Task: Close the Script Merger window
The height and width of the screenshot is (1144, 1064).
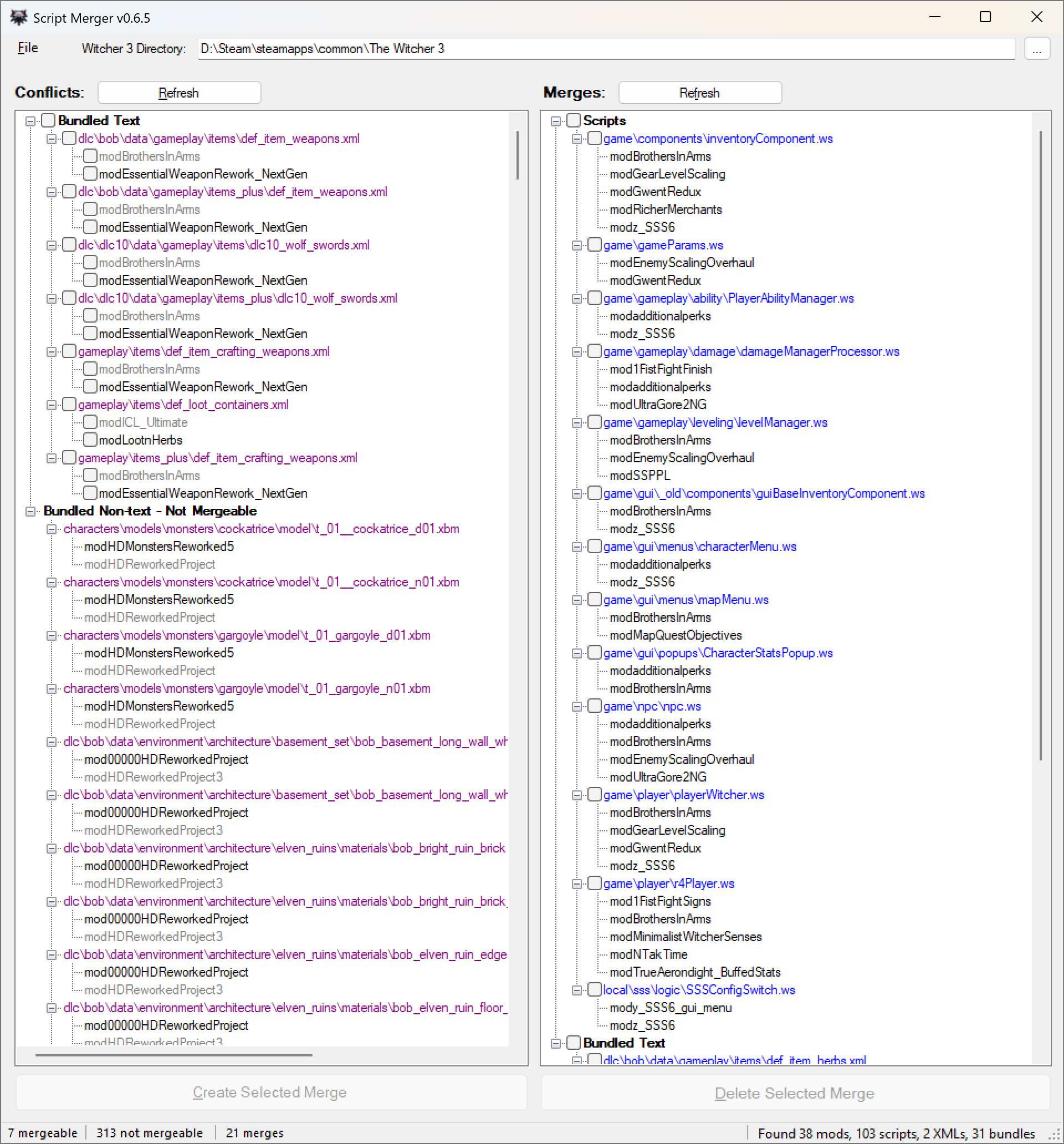Action: [x=1036, y=17]
